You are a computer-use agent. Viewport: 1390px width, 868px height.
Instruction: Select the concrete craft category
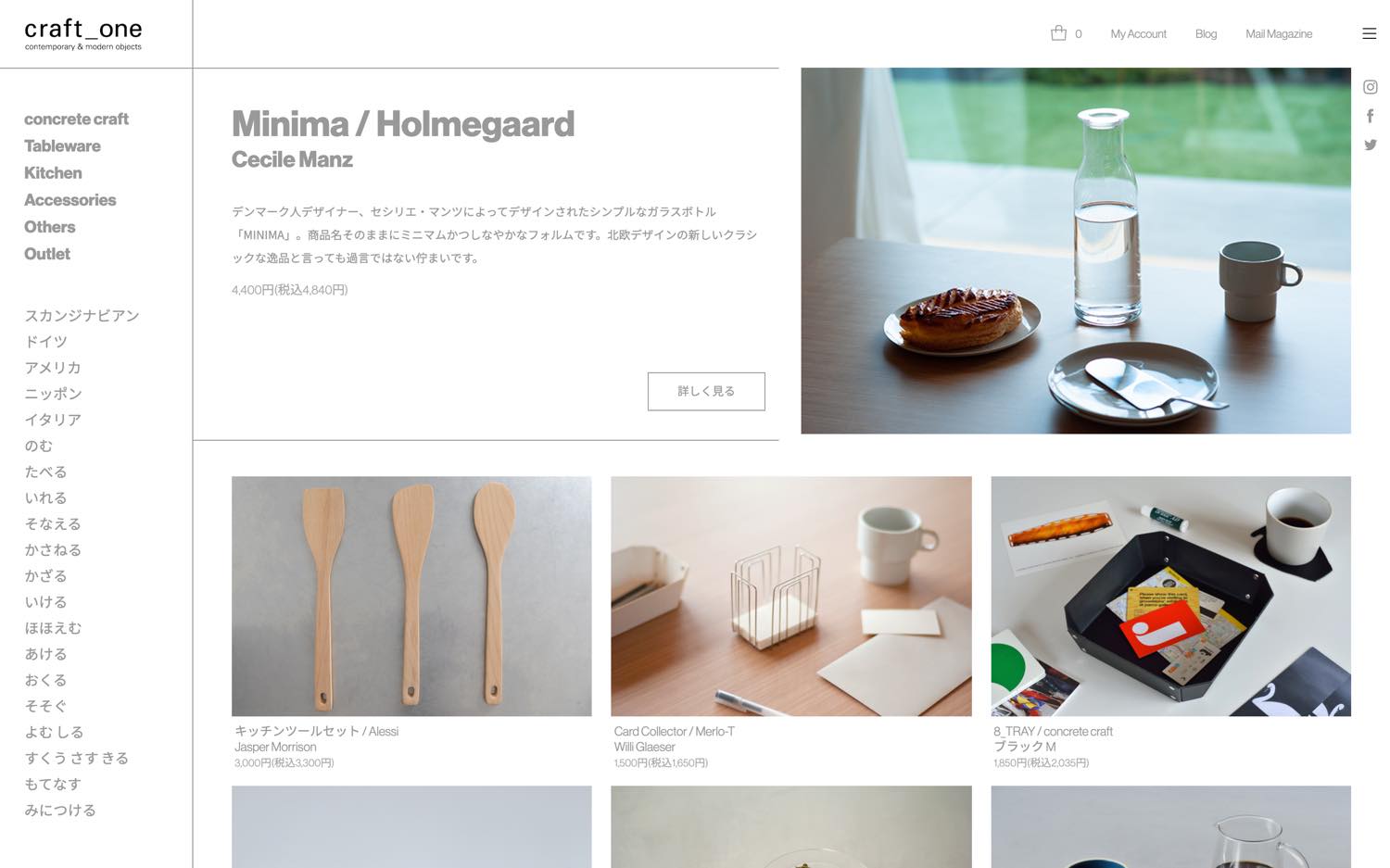click(x=76, y=119)
